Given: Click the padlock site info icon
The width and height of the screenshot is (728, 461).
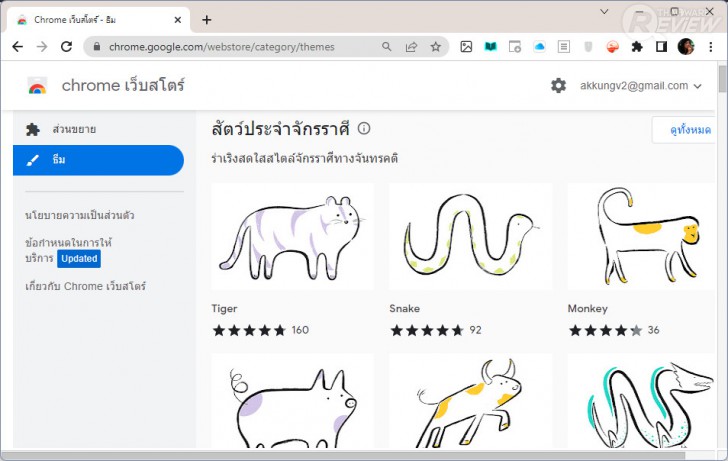Looking at the screenshot, I should 97,46.
